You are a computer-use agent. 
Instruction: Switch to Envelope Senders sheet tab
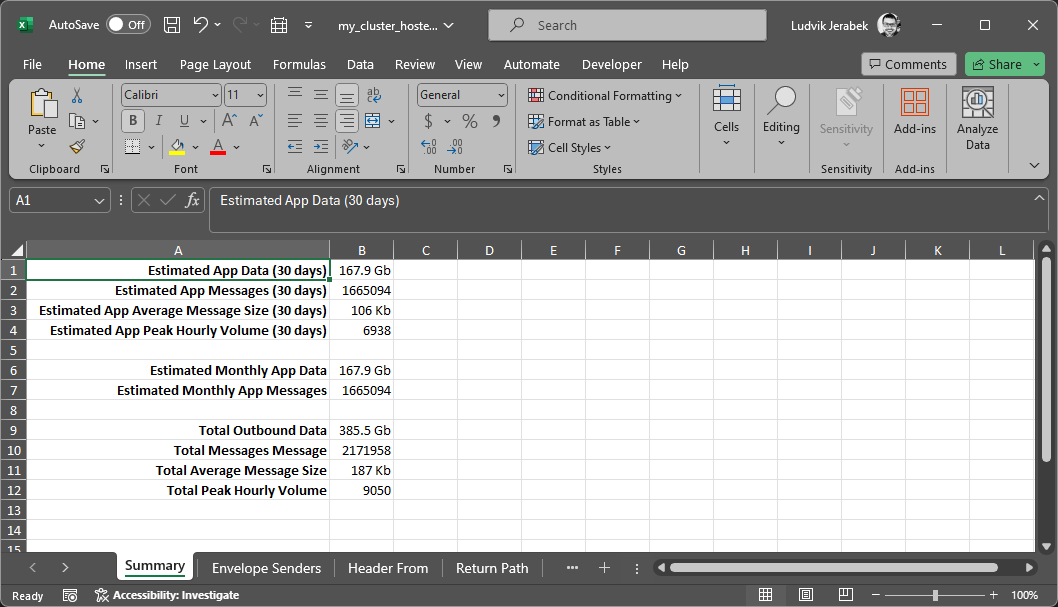point(266,568)
